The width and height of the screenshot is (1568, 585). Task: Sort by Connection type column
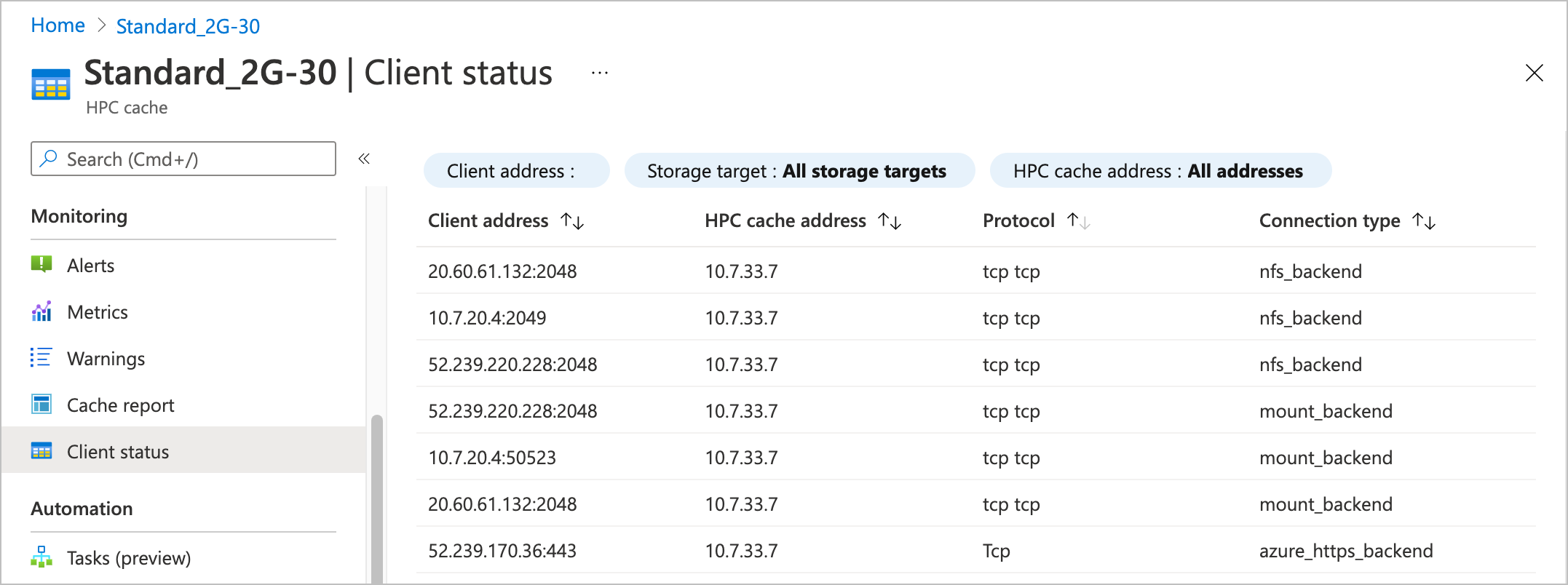coord(1424,221)
